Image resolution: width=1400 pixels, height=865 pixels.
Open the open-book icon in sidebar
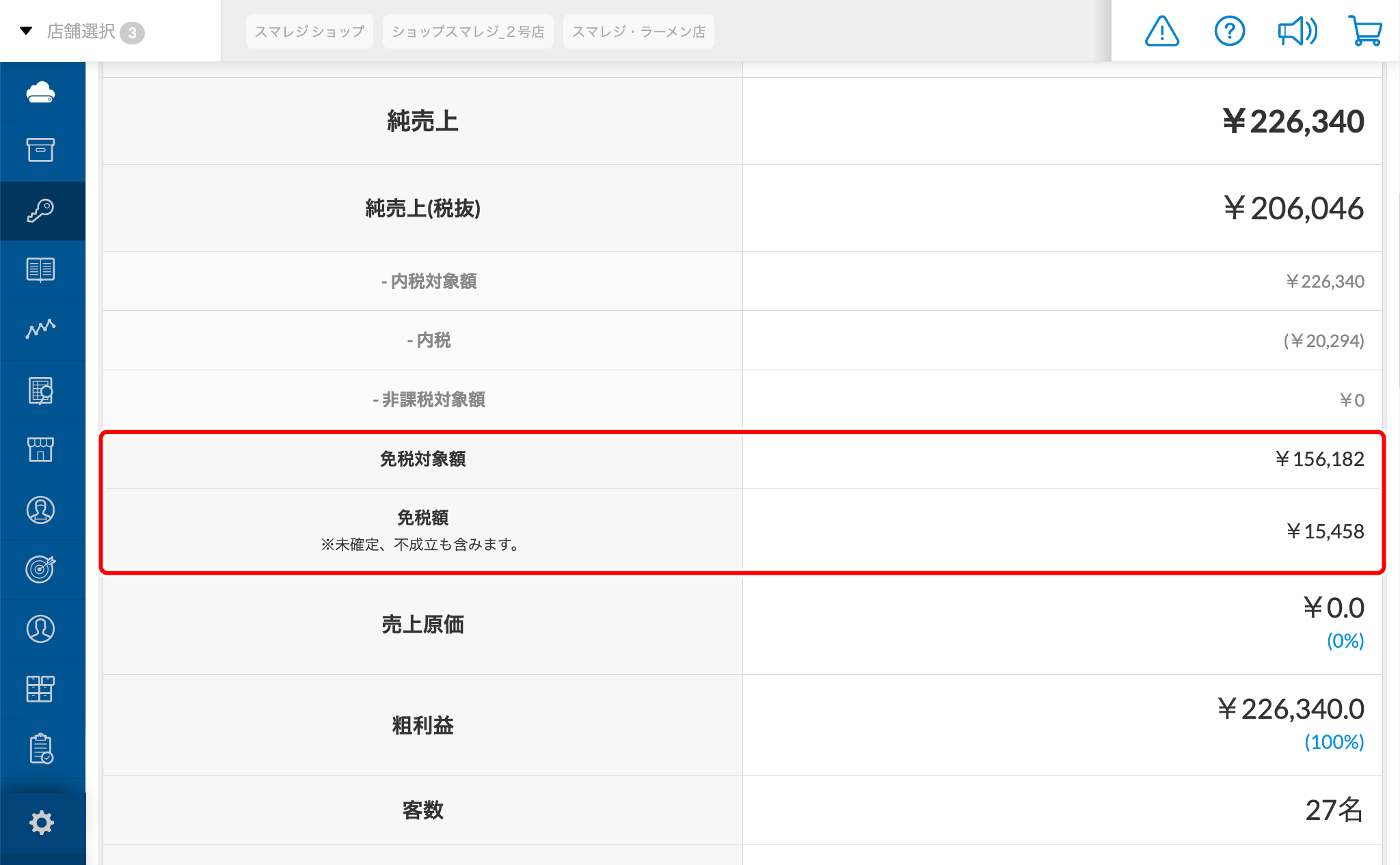(x=41, y=270)
